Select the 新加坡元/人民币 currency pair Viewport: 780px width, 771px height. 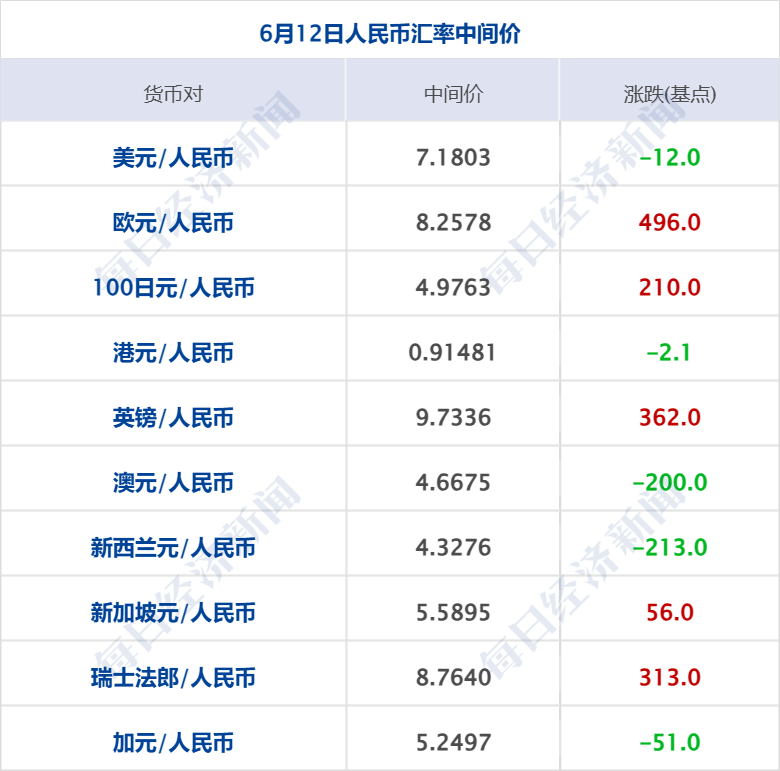pos(173,612)
